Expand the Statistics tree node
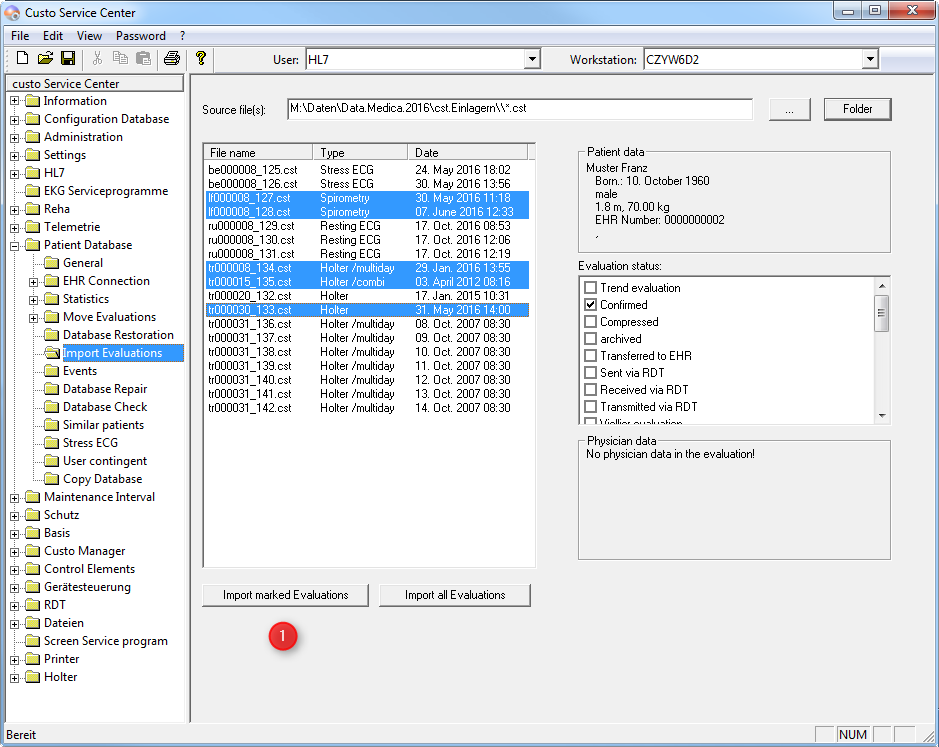Viewport: 939px width, 747px height. tap(34, 300)
